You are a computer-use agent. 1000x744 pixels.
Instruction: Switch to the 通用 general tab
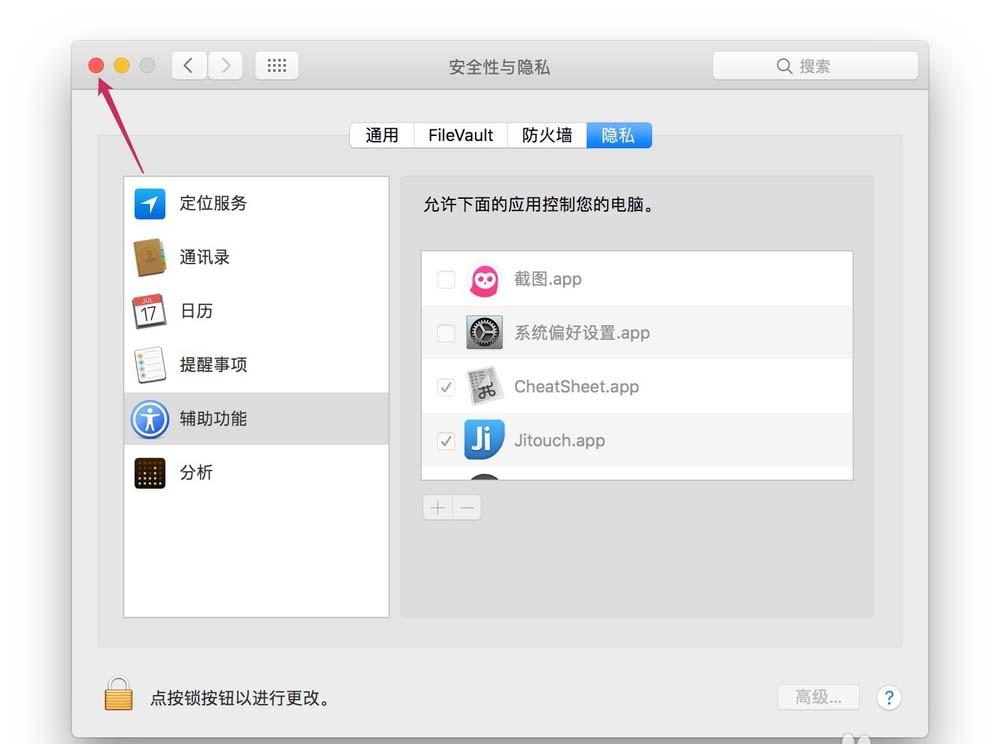[381, 134]
